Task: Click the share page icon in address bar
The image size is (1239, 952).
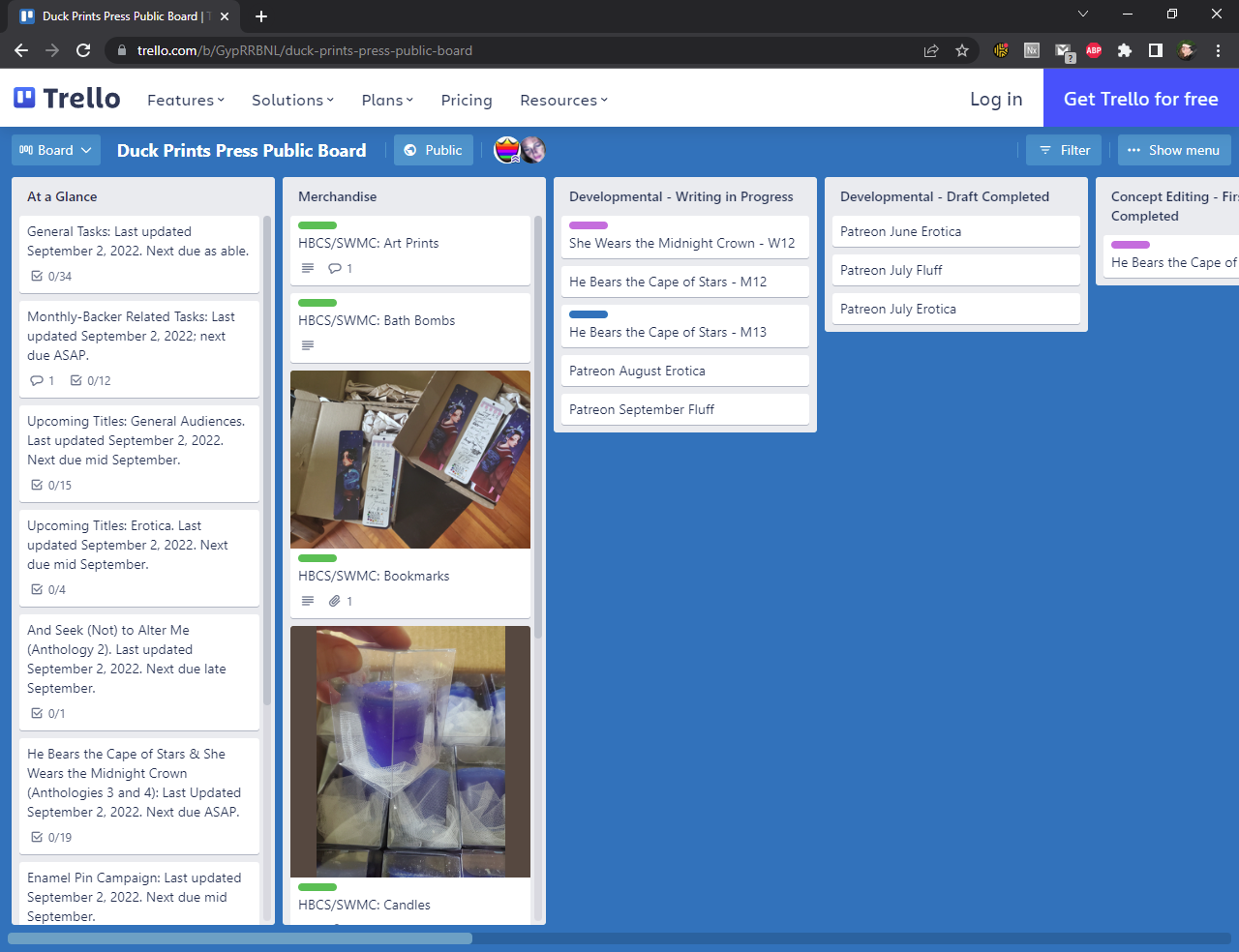Action: point(931,50)
